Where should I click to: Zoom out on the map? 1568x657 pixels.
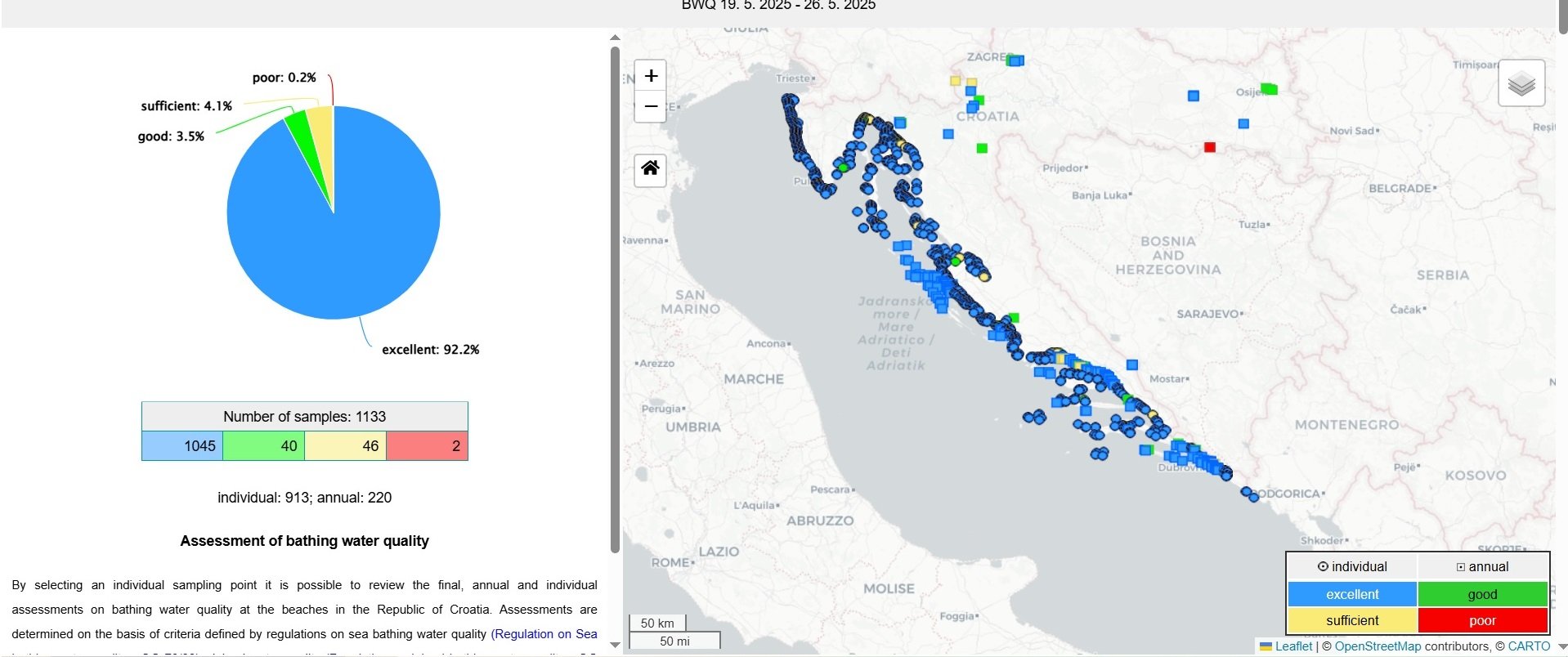[651, 106]
